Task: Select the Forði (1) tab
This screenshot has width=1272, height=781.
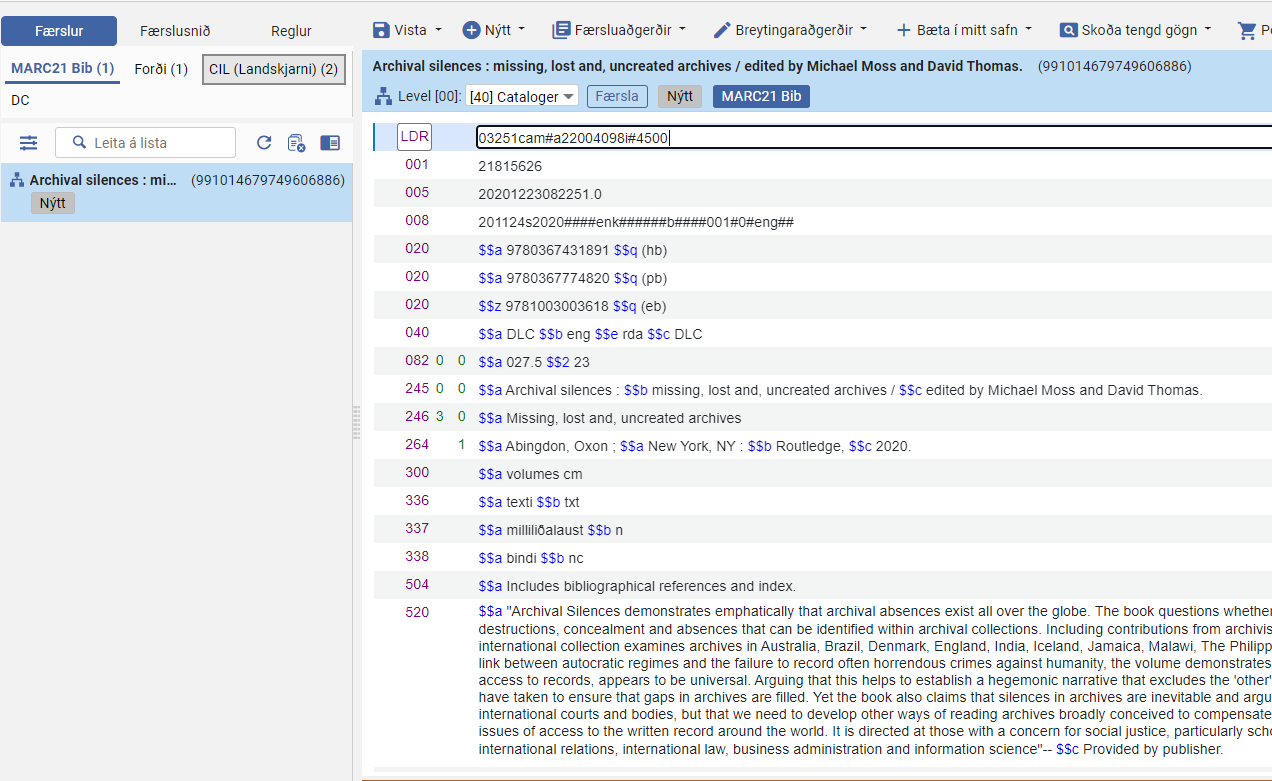Action: (x=161, y=69)
